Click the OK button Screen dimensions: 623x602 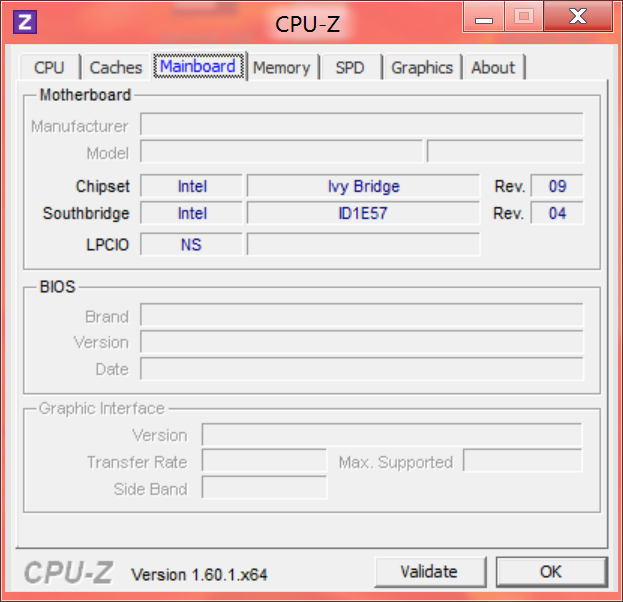click(551, 572)
